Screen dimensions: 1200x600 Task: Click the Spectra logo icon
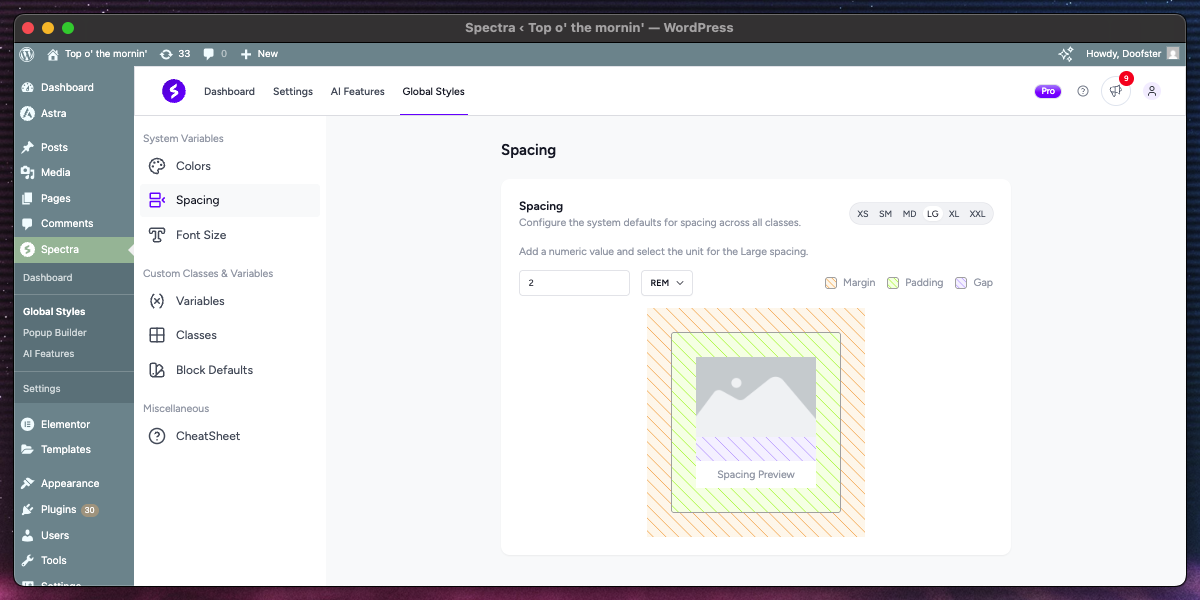pyautogui.click(x=174, y=91)
